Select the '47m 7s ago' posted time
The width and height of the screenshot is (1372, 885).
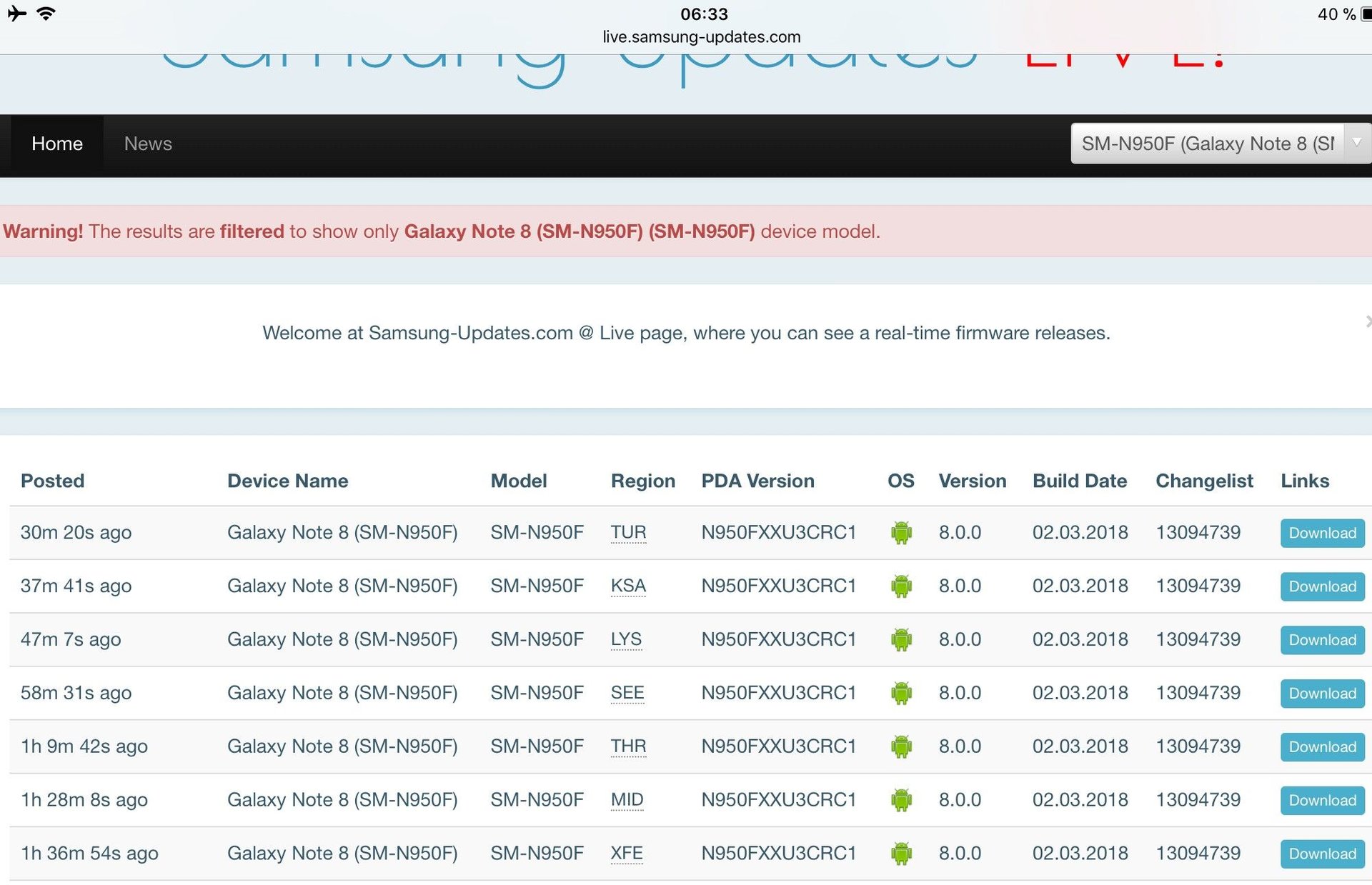click(71, 639)
